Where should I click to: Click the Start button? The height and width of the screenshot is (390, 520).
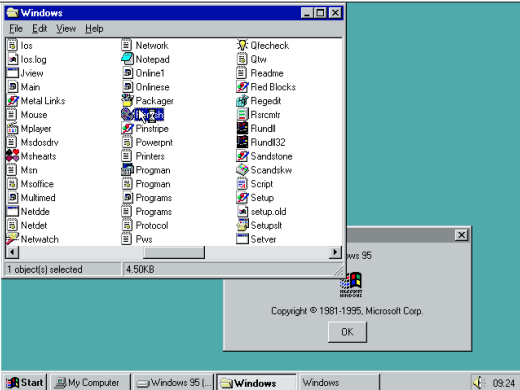pos(25,382)
